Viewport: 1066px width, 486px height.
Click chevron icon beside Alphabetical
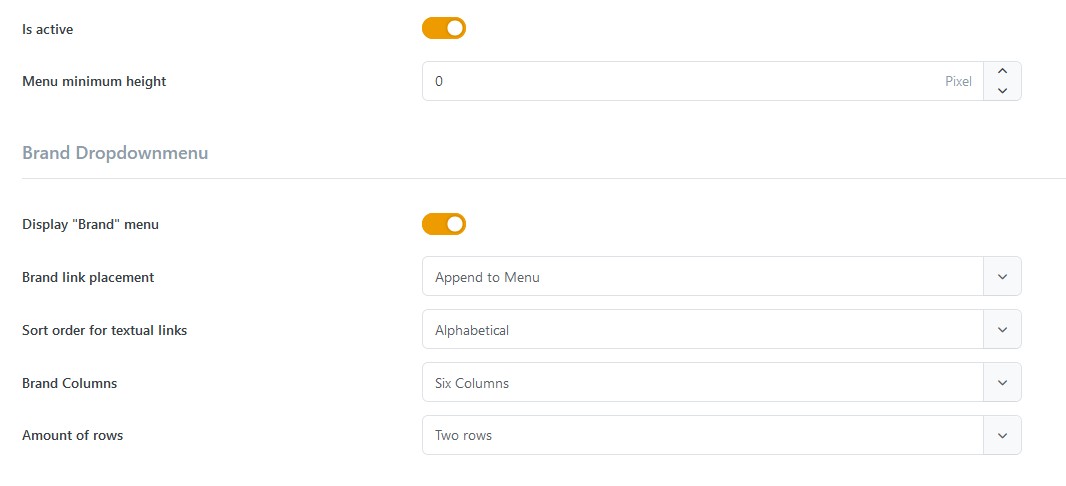pos(1002,330)
